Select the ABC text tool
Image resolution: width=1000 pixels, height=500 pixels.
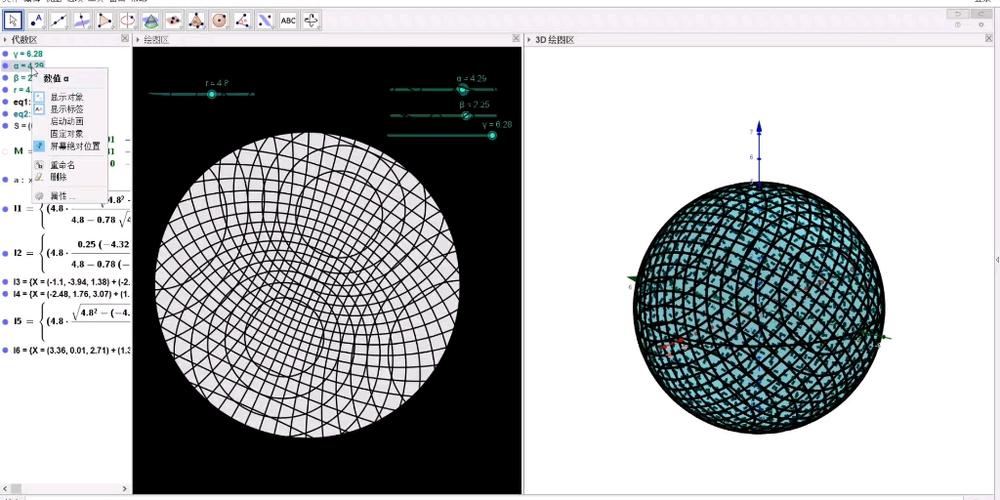coord(288,20)
